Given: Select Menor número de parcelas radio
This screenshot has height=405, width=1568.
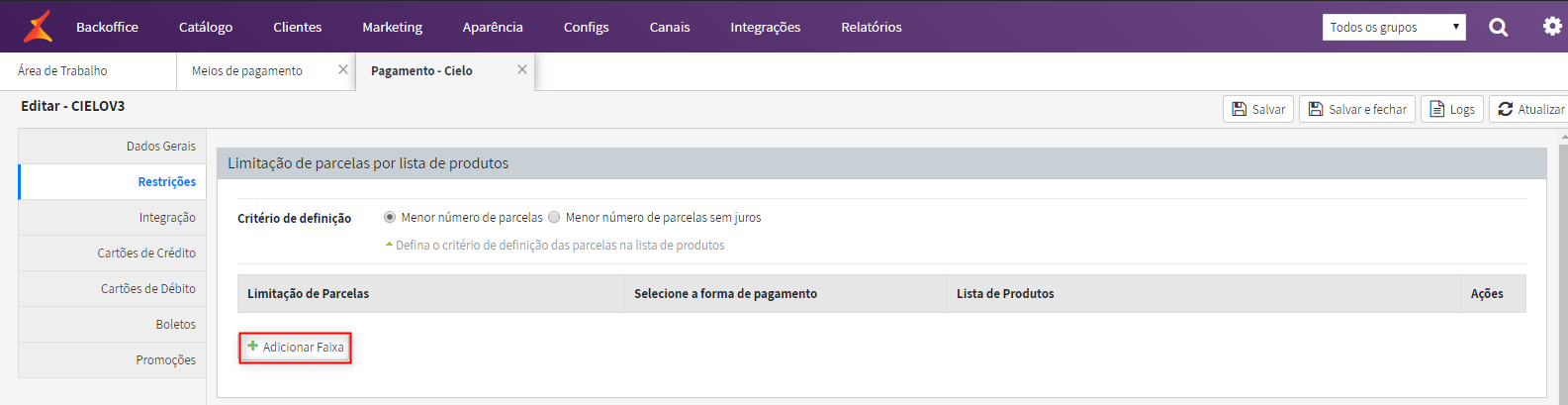Looking at the screenshot, I should coord(390,217).
